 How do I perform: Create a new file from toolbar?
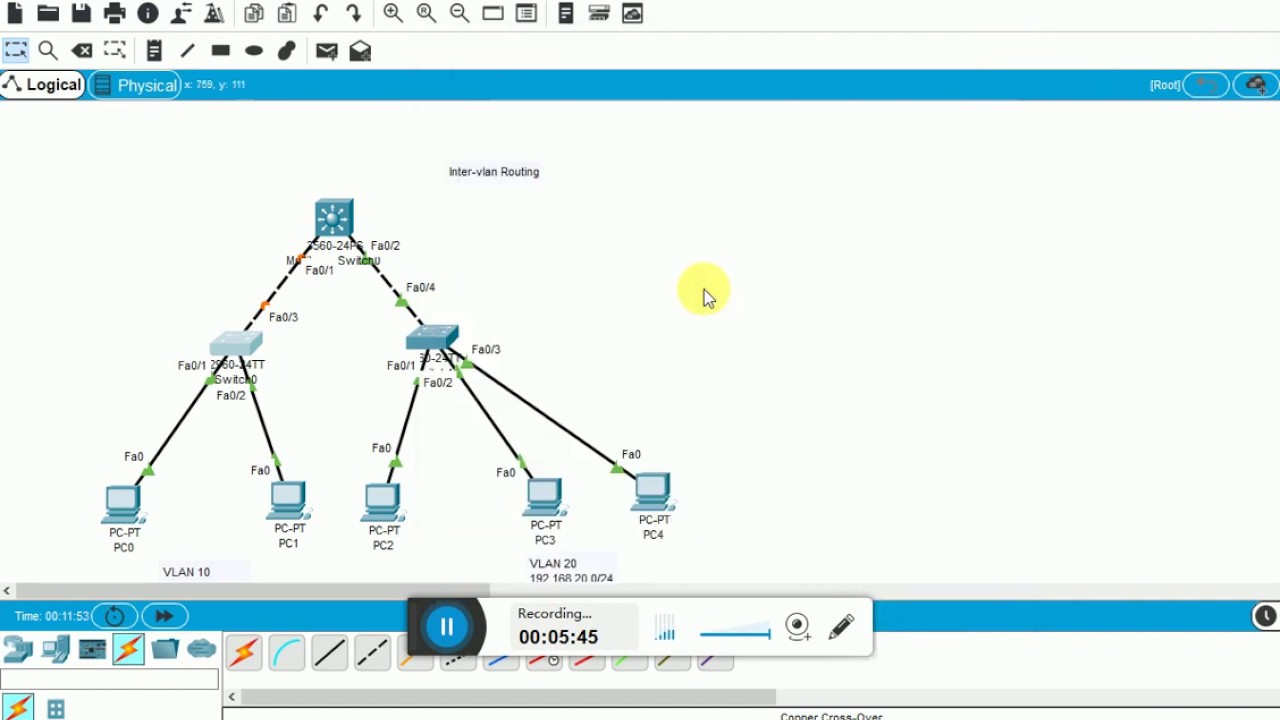pyautogui.click(x=15, y=13)
